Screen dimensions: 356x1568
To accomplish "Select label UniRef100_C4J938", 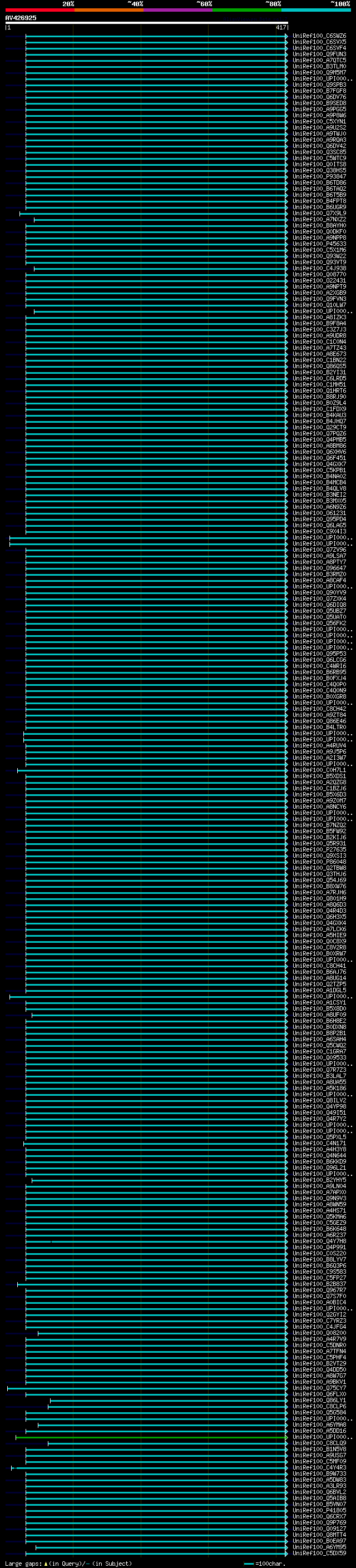I will 319,269.
